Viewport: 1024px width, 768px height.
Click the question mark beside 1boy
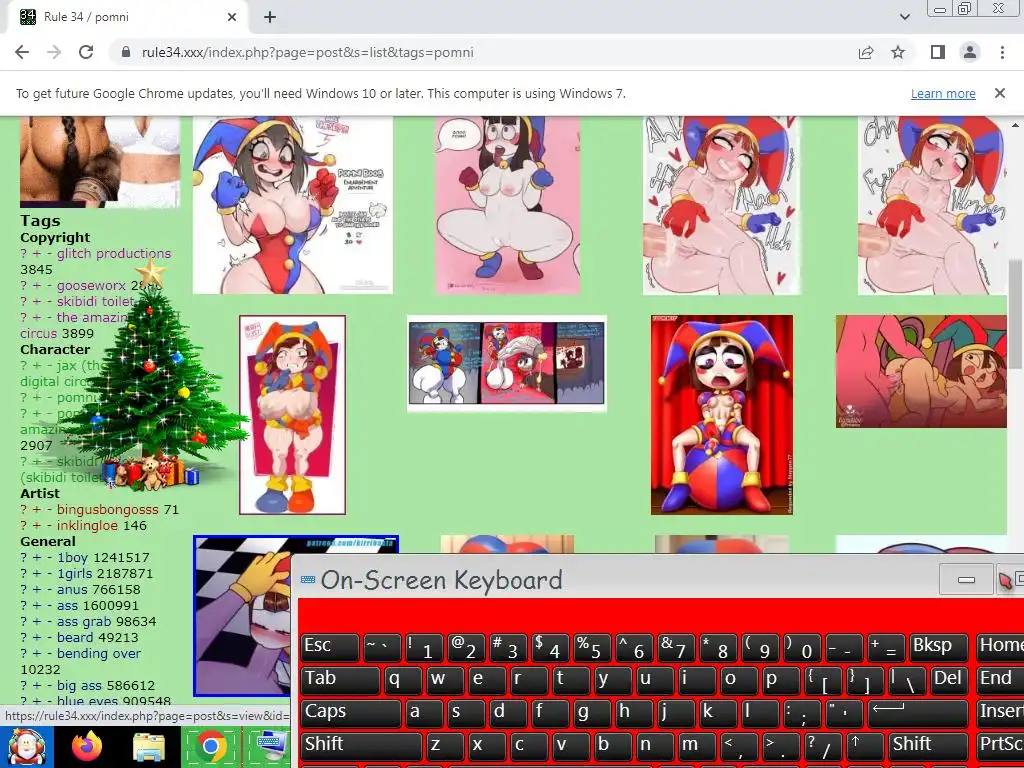24,558
